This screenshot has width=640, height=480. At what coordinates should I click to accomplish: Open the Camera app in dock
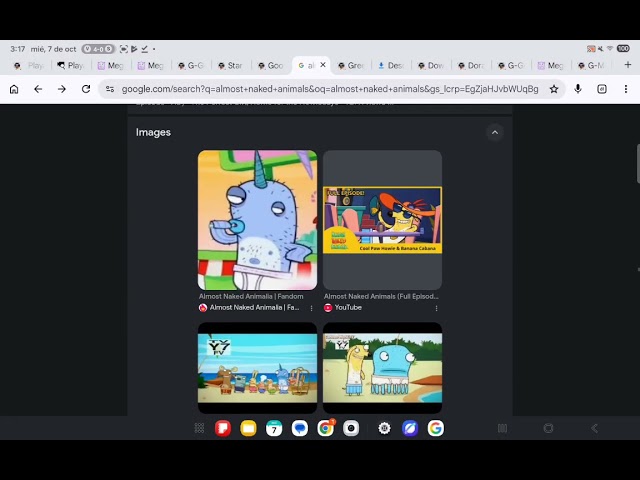click(351, 428)
